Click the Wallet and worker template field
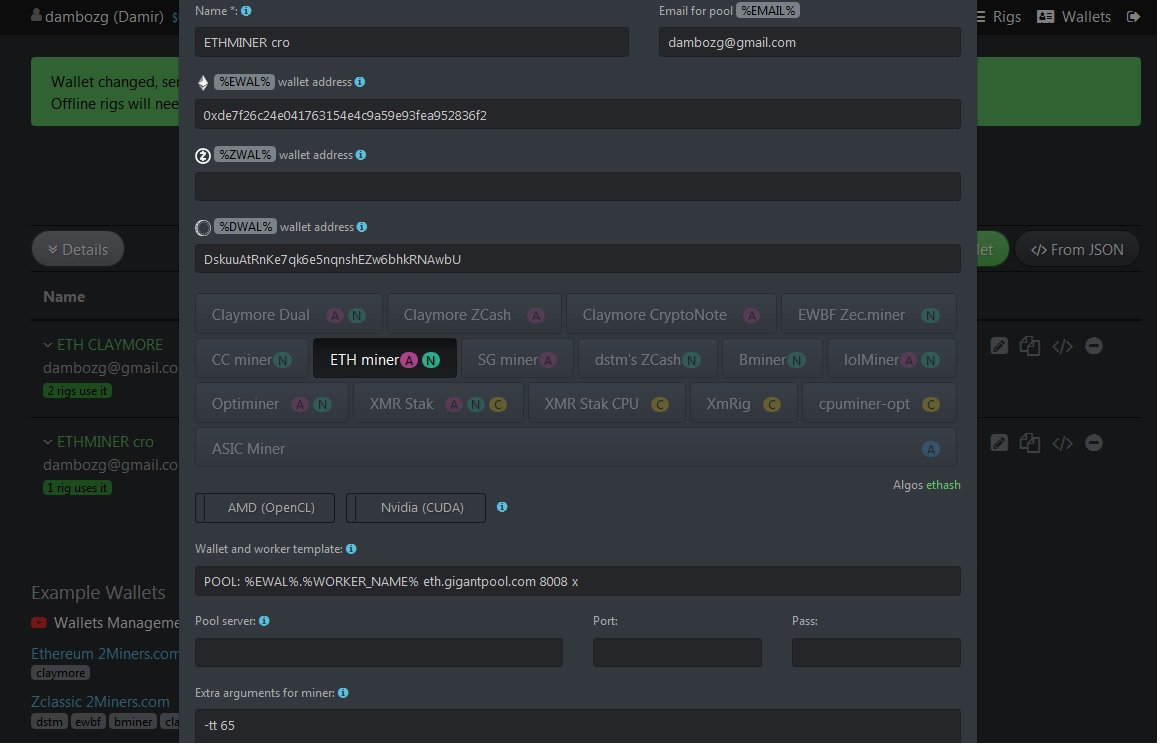Screen dimensions: 1164x744 point(578,581)
